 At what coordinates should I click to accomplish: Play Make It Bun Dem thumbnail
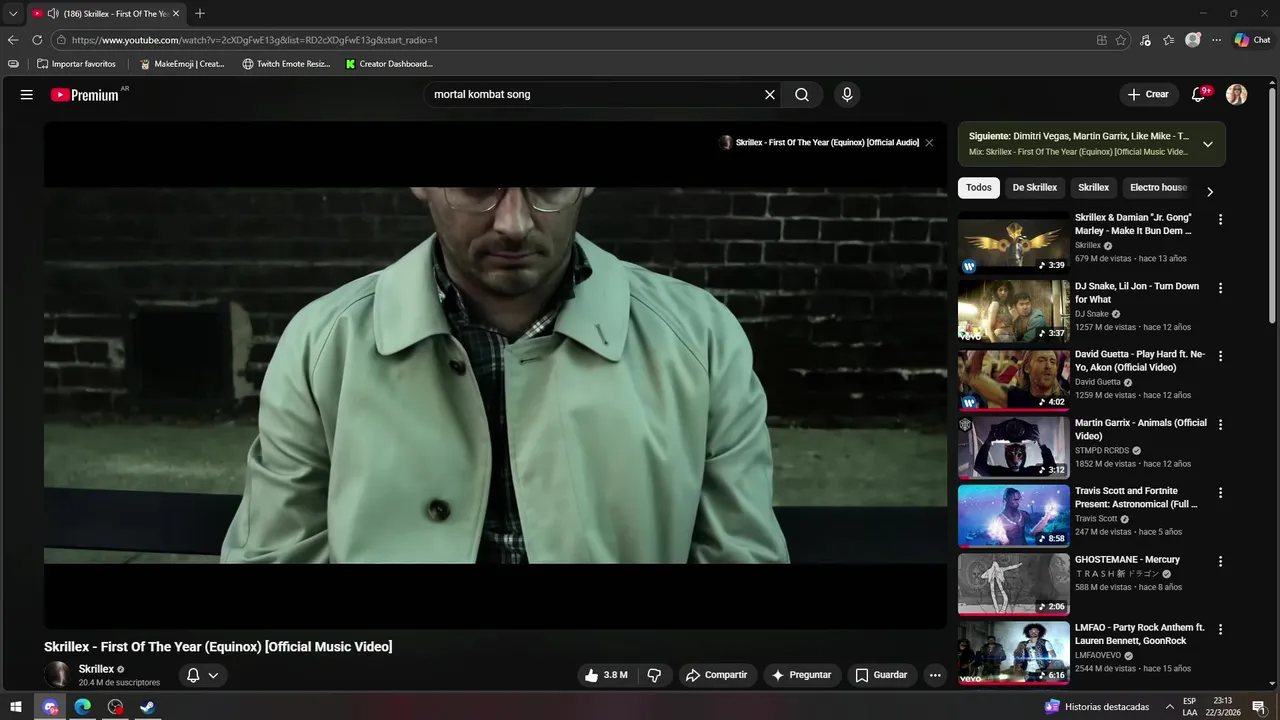coord(1014,243)
